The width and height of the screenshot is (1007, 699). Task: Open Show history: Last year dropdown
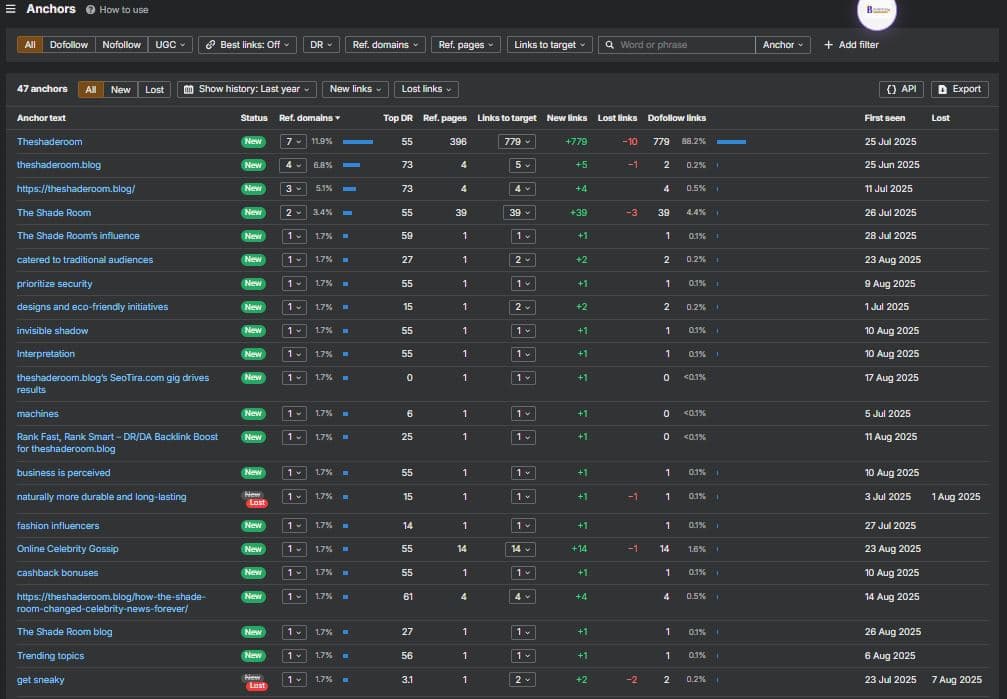click(x=247, y=89)
